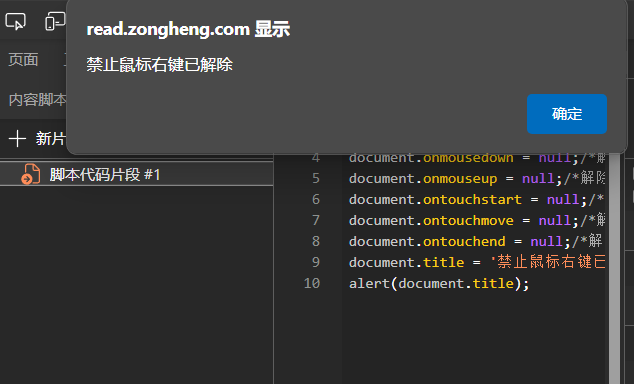Click the document.title assignment line
The image size is (634, 384).
click(x=477, y=262)
